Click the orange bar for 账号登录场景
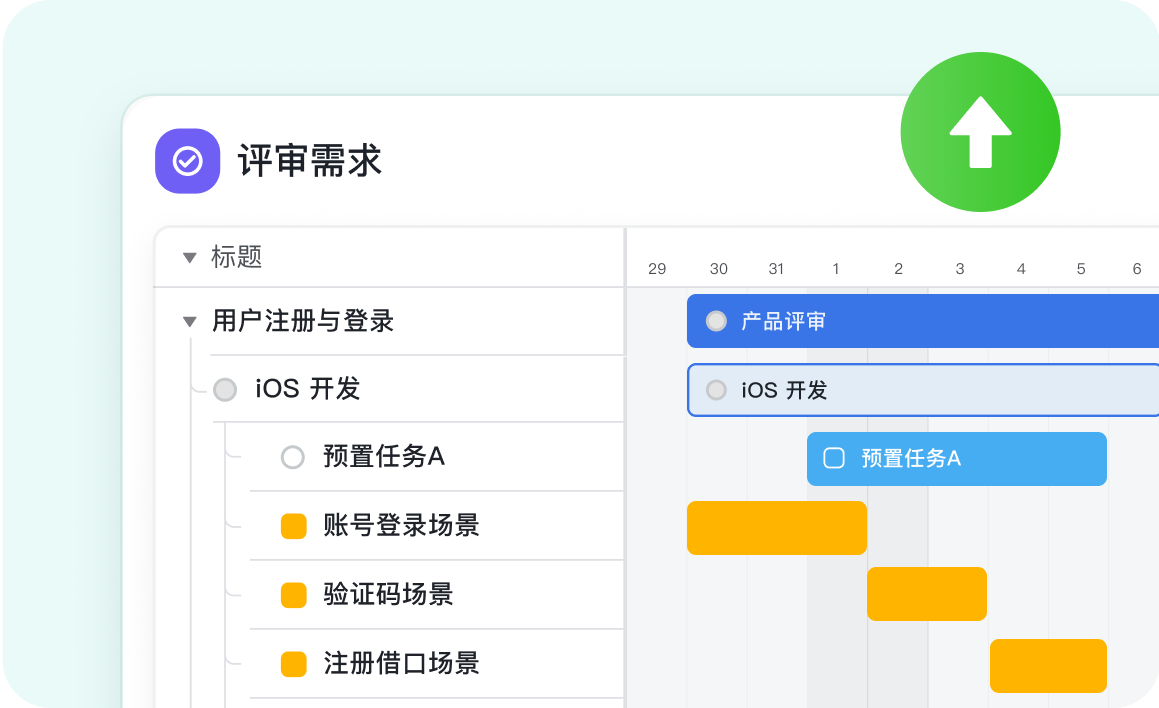Image resolution: width=1159 pixels, height=708 pixels. 776,527
